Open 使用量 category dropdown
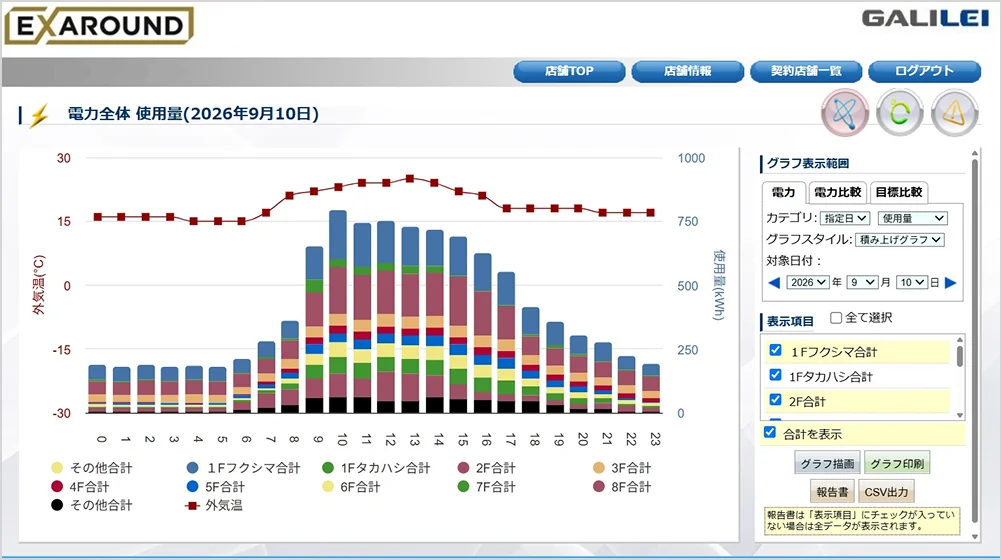This screenshot has width=1002, height=560. 913,218
